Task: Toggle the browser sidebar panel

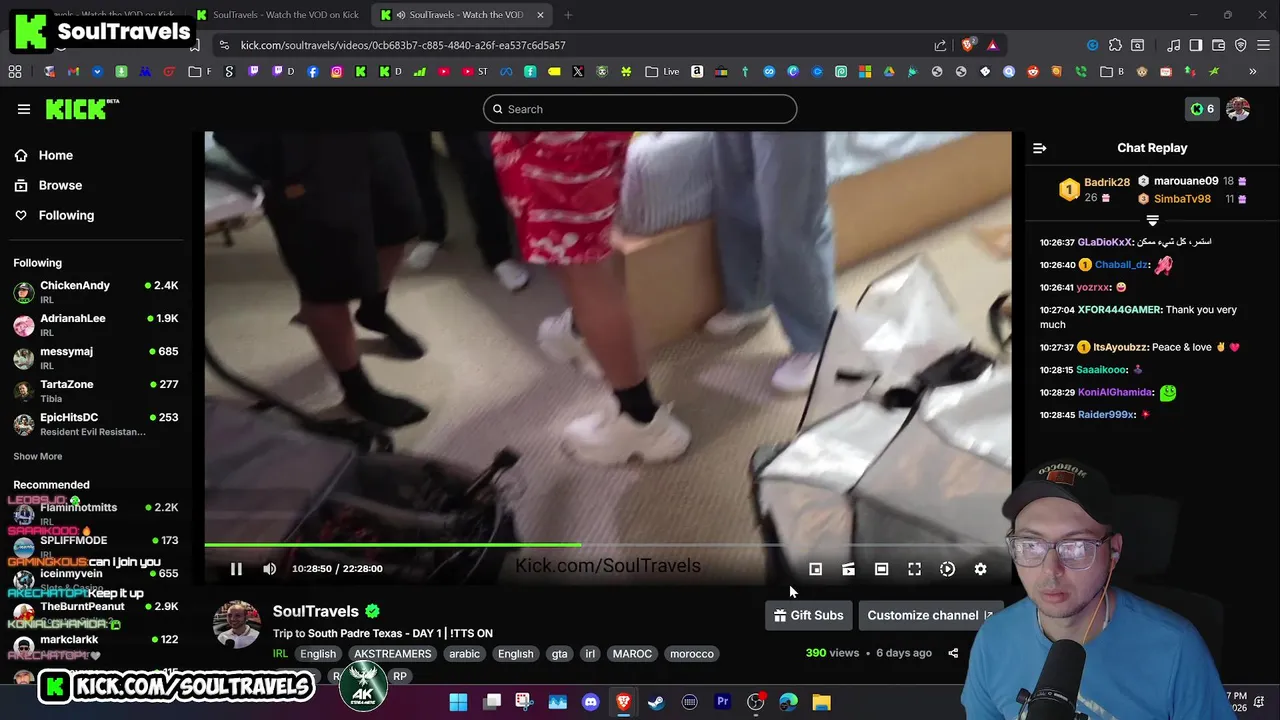Action: [1196, 45]
